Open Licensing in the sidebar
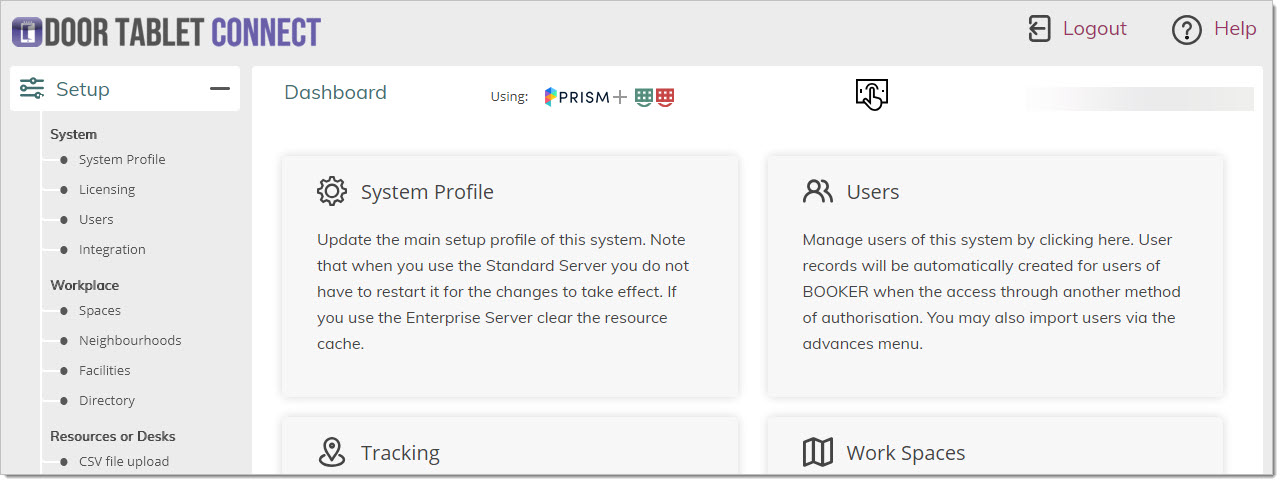 (x=107, y=189)
